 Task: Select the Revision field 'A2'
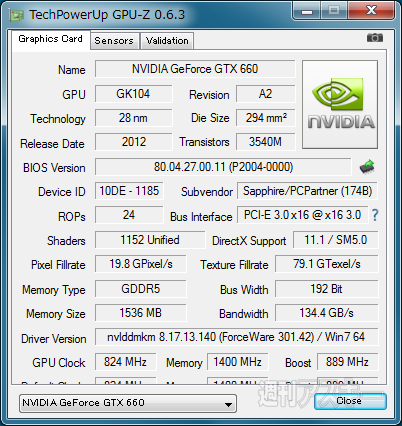pyautogui.click(x=266, y=94)
